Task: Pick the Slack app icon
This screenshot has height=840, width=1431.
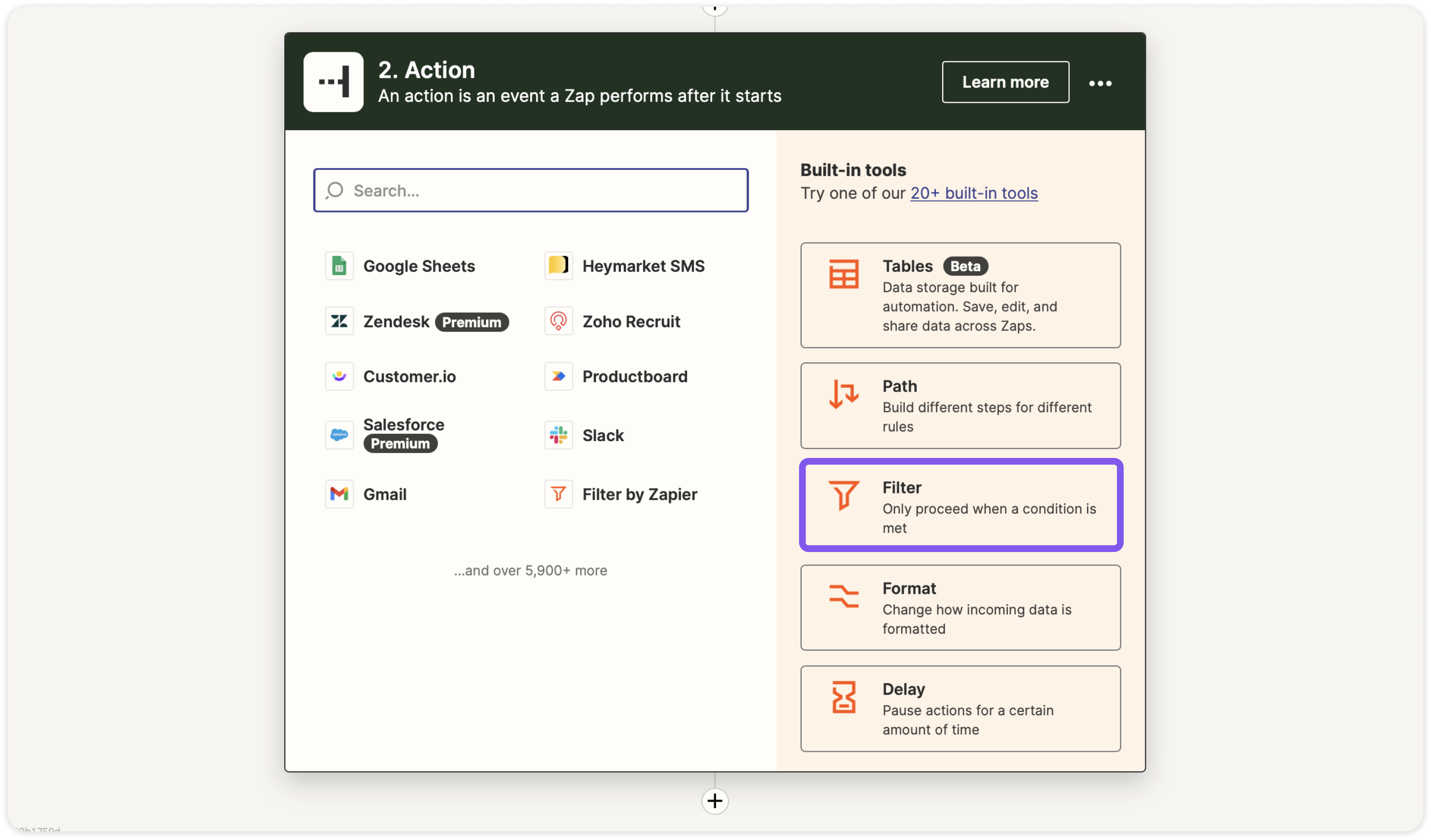Action: click(558, 435)
